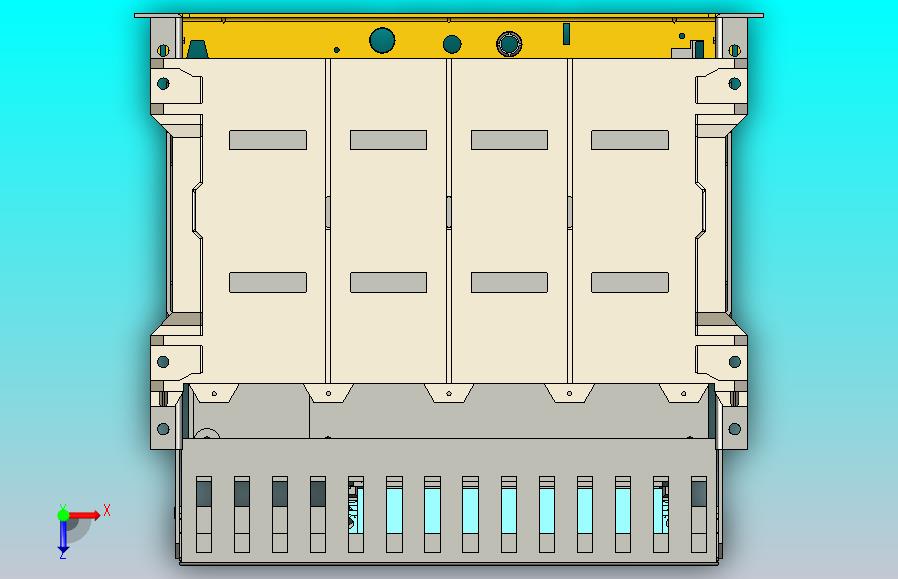Select lower gray rectangle on rightmost cream panel
The height and width of the screenshot is (579, 898).
pyautogui.click(x=630, y=282)
